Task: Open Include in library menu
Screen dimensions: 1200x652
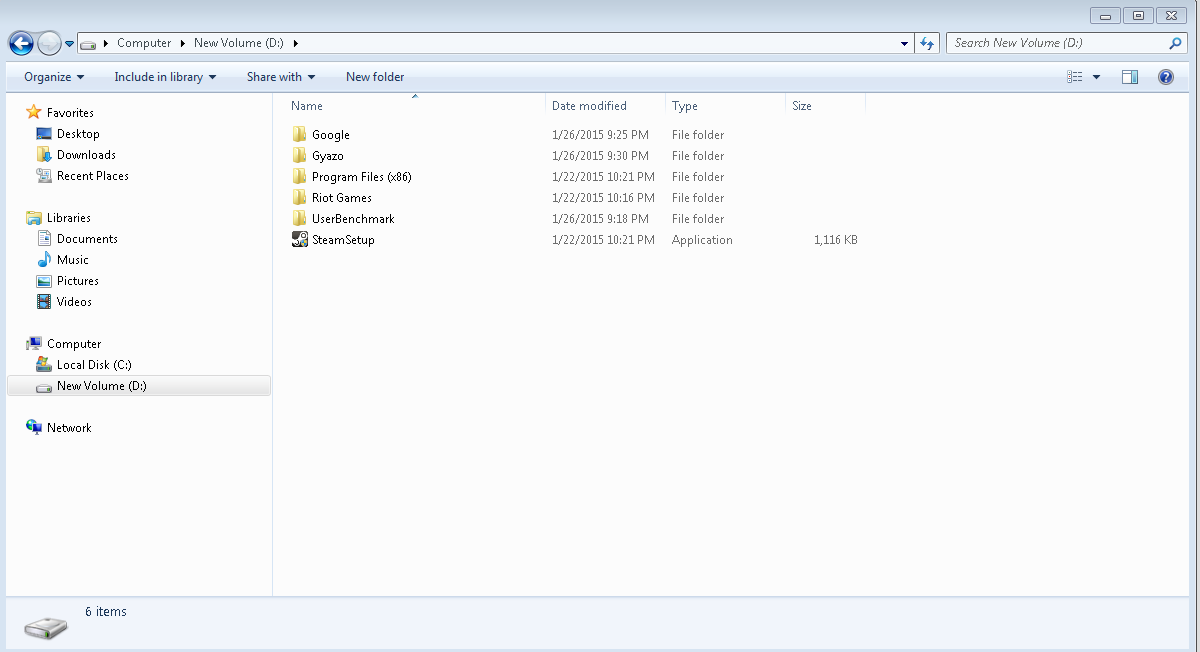Action: click(x=165, y=77)
